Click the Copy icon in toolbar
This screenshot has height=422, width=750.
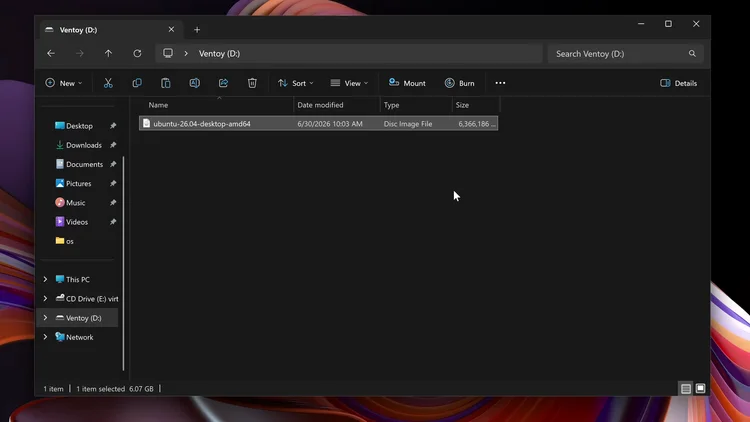pos(137,83)
